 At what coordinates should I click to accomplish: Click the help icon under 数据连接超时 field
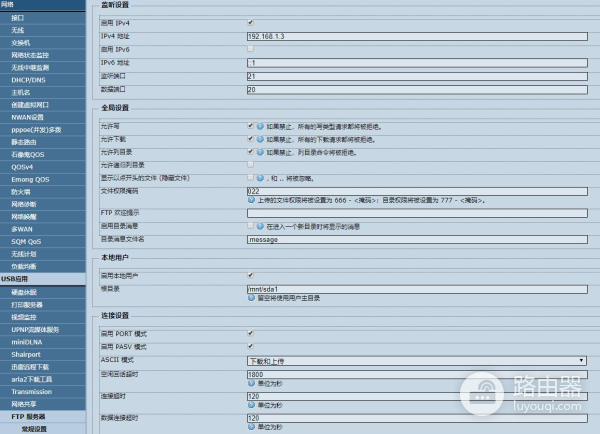click(x=251, y=427)
